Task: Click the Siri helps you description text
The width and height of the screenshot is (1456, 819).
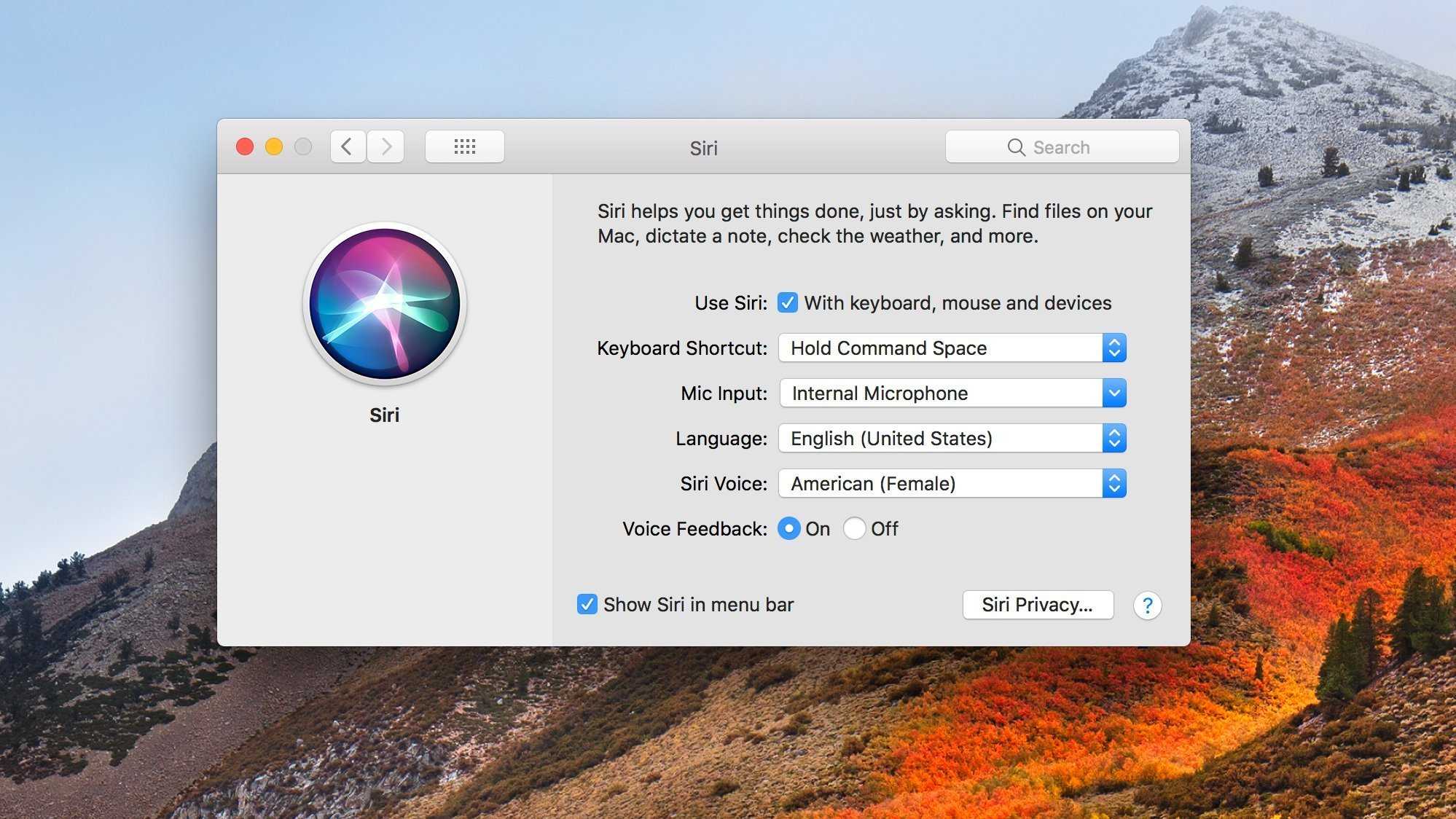Action: click(x=874, y=224)
